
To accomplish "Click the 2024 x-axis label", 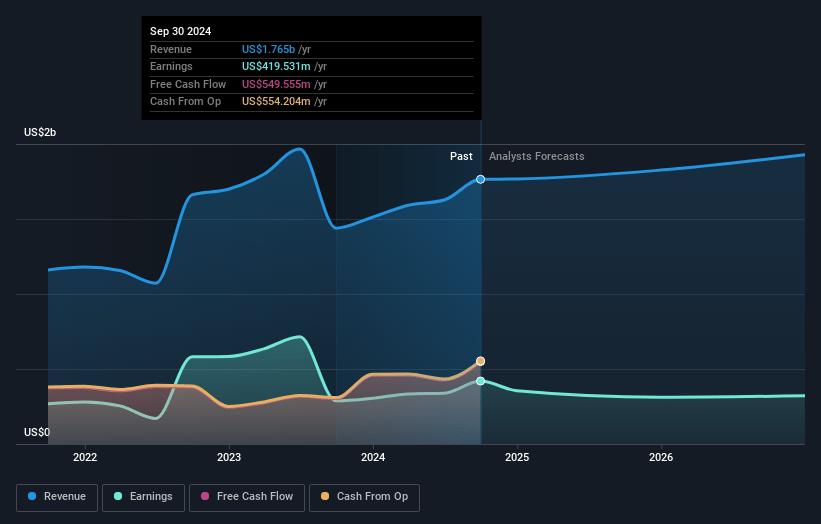I will pyautogui.click(x=373, y=457).
